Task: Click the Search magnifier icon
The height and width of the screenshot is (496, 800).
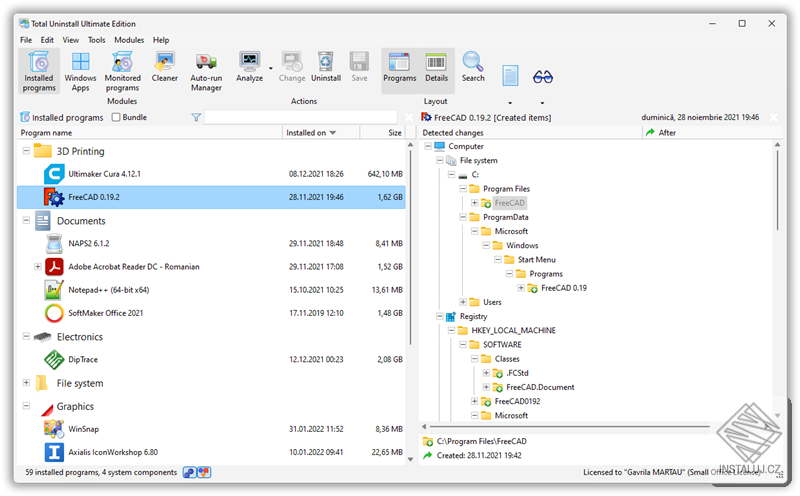Action: coord(473,62)
